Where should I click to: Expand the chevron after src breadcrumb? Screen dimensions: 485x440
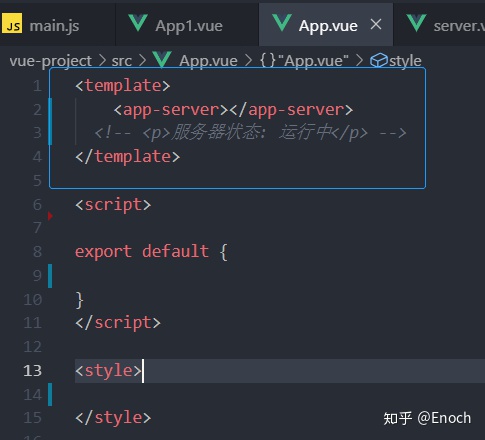[143, 61]
